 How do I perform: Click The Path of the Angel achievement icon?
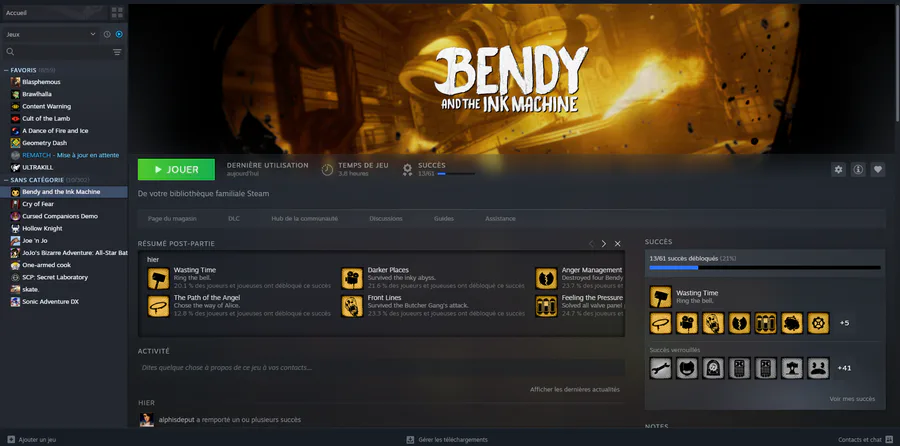(x=158, y=306)
